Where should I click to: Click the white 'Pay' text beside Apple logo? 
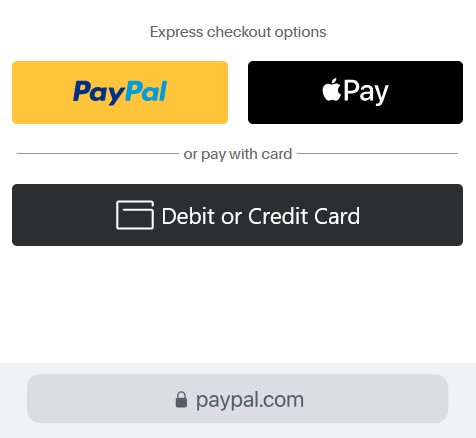(x=366, y=91)
